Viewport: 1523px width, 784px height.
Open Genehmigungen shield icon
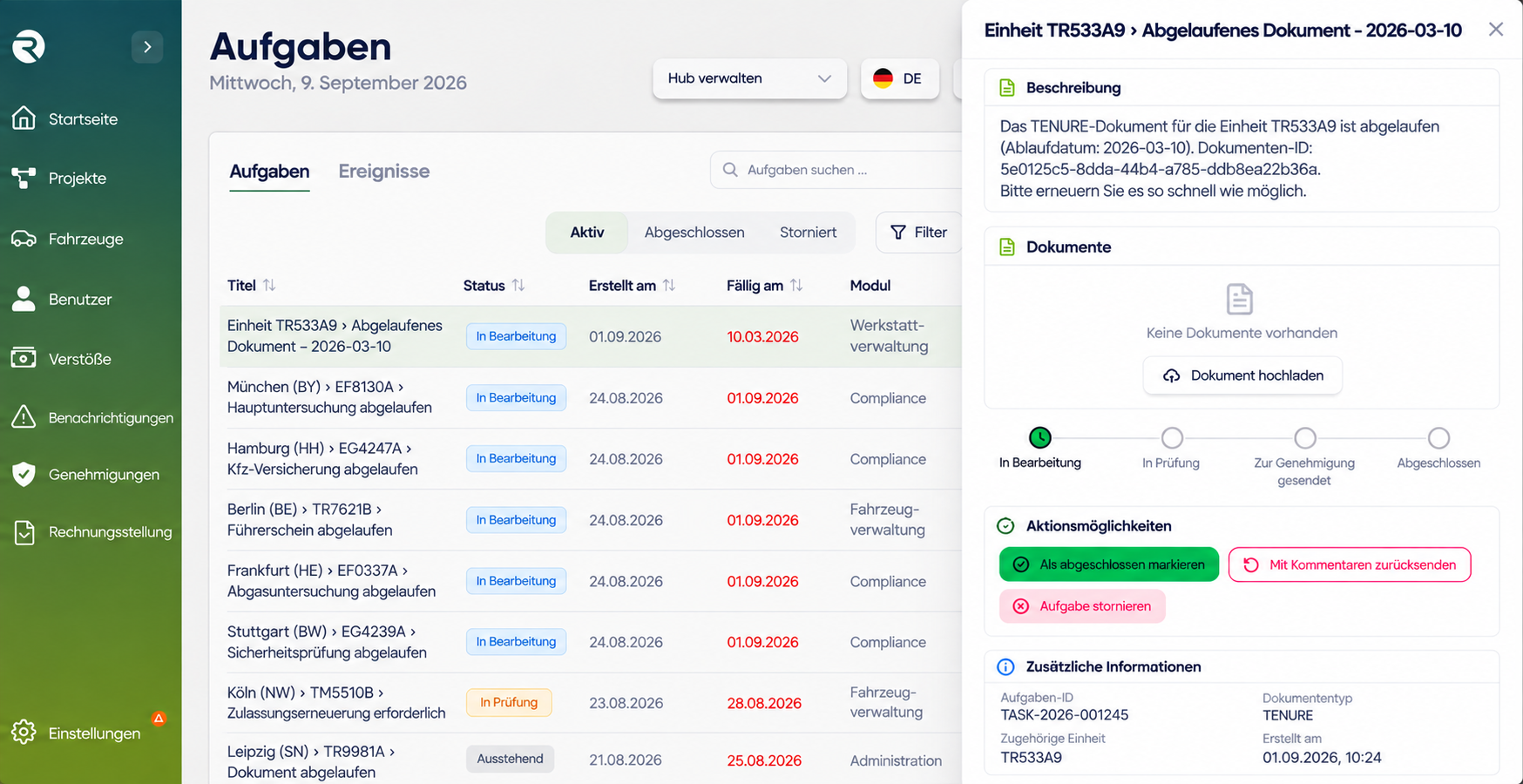point(24,474)
